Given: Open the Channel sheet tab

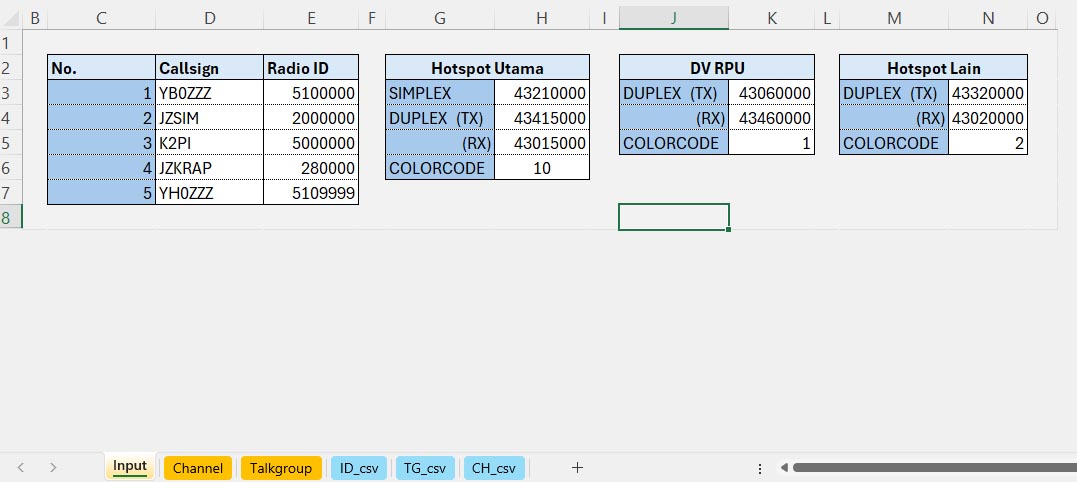Looking at the screenshot, I should pos(198,468).
